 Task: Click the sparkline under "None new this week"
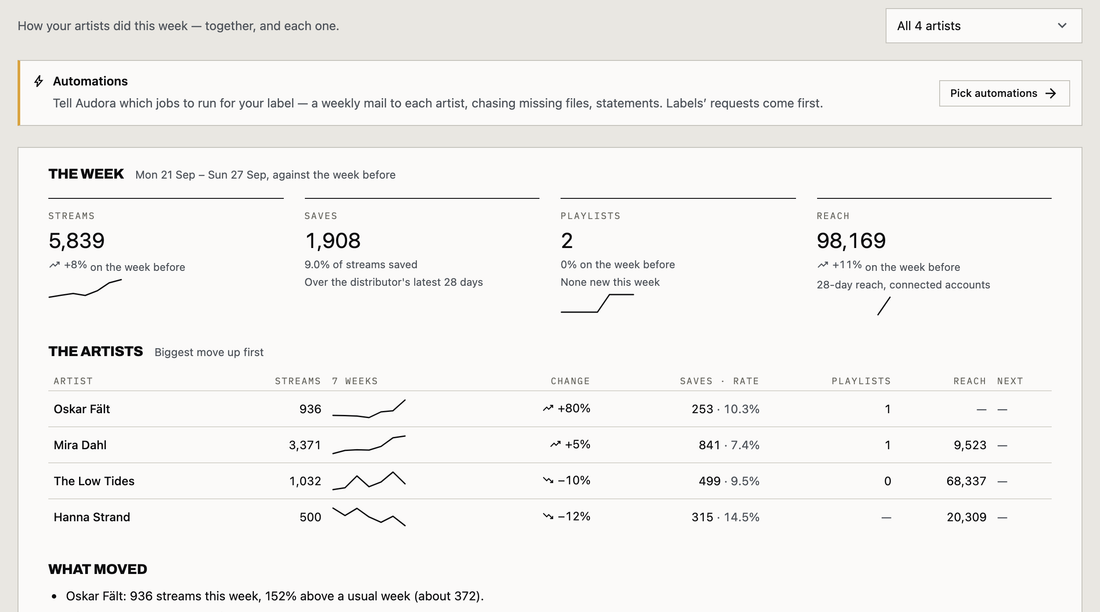597,303
